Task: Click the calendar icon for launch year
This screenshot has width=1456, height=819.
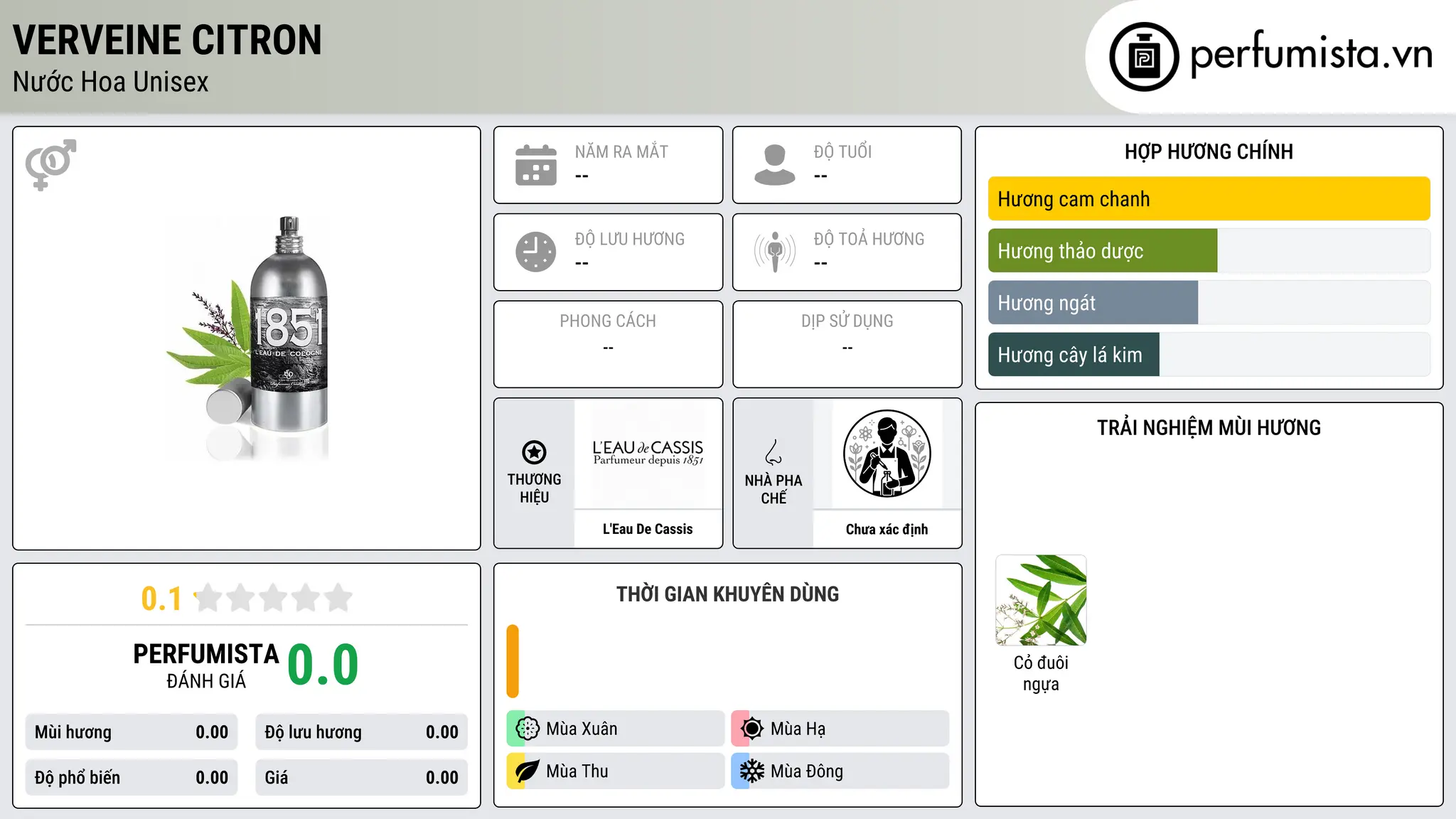Action: [x=536, y=165]
